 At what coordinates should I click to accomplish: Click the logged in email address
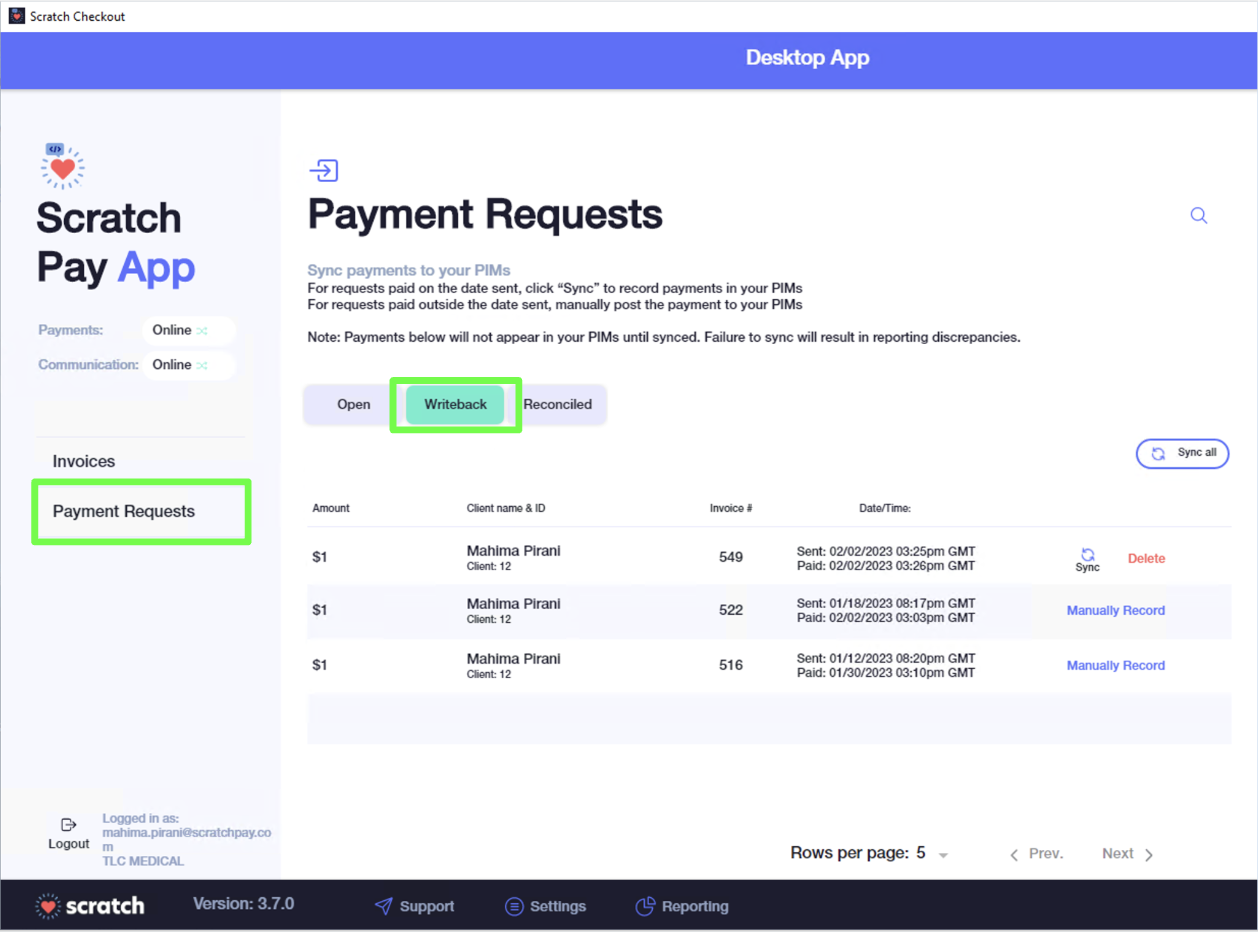point(186,839)
